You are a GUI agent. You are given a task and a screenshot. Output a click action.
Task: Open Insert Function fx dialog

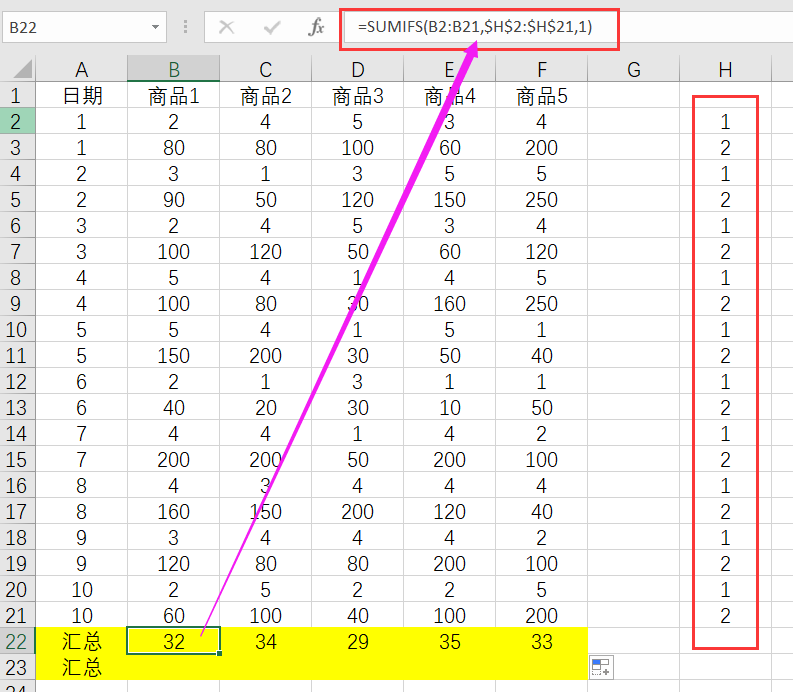[x=316, y=27]
